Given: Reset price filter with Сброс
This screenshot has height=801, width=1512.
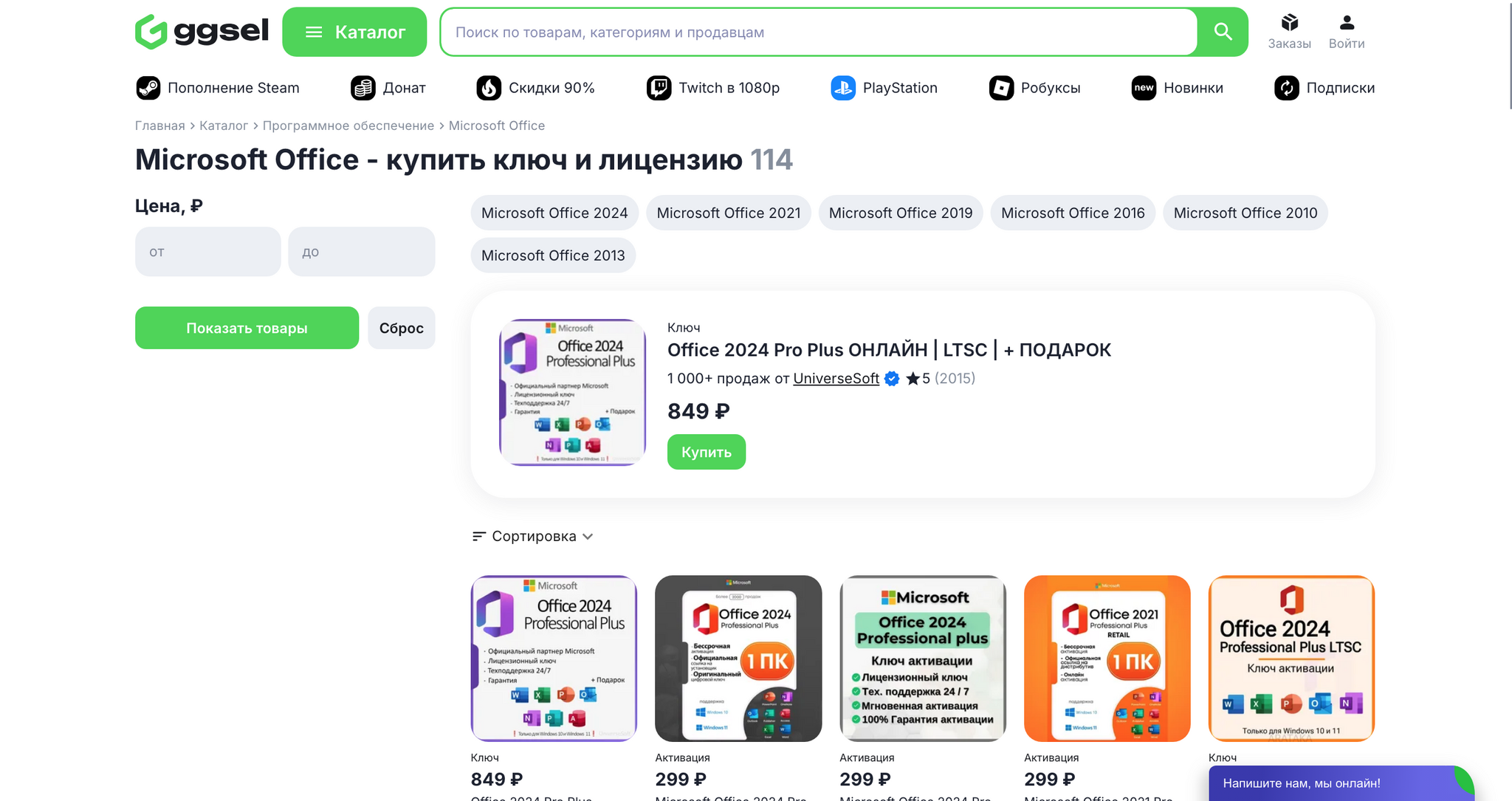Looking at the screenshot, I should [401, 328].
